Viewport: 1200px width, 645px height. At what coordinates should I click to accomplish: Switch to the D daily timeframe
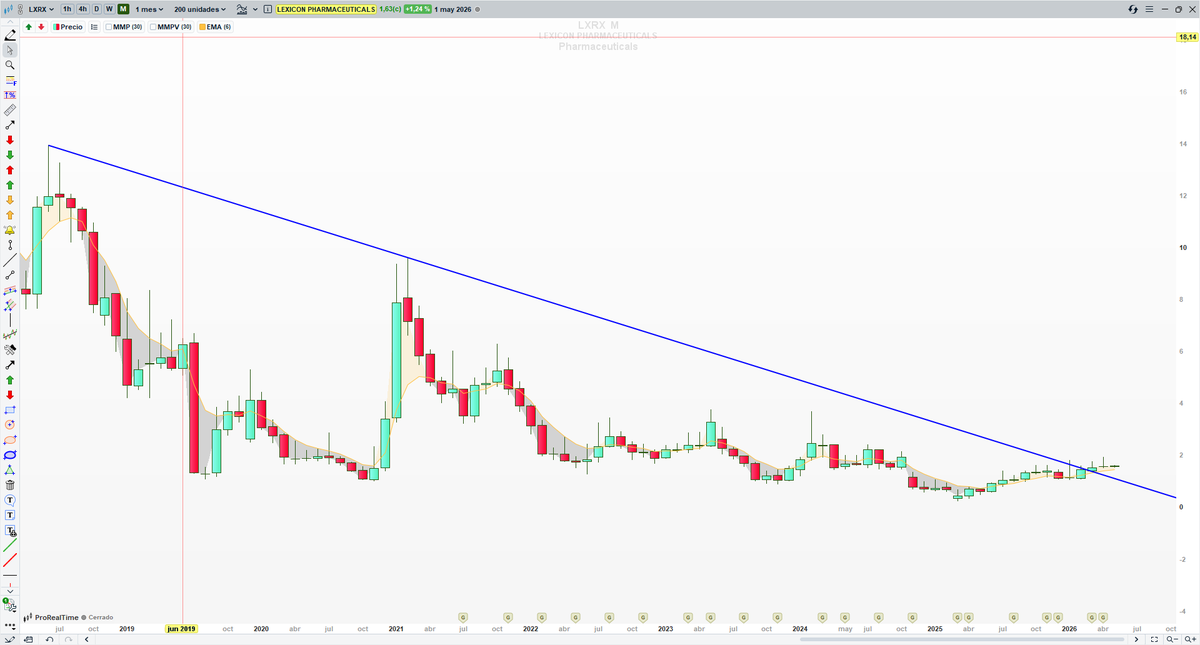pyautogui.click(x=96, y=9)
